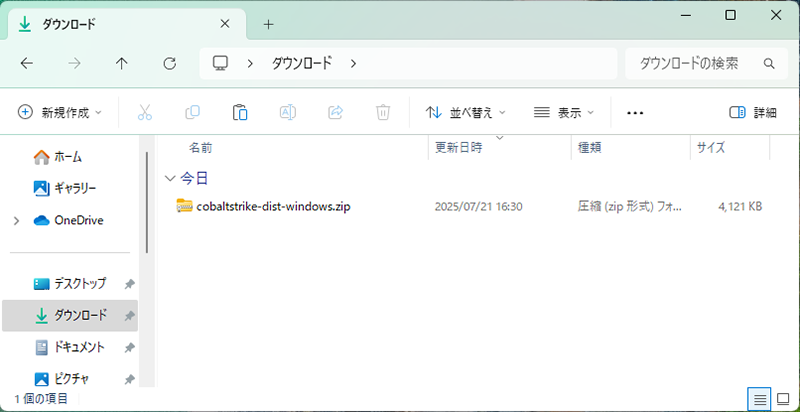Collapse the 今日 group

[169, 178]
